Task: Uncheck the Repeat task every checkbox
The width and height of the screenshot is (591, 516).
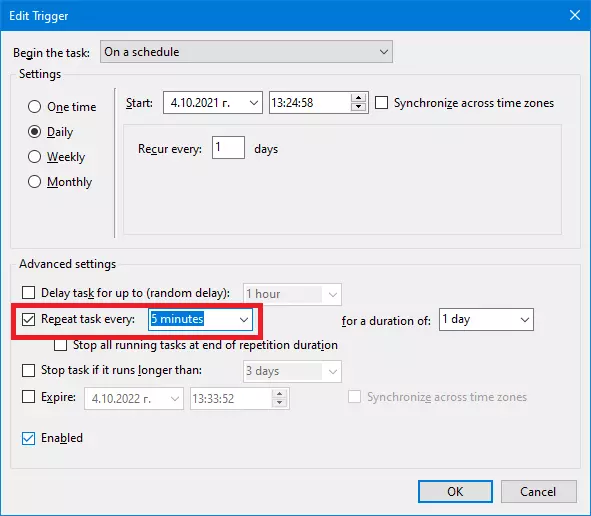Action: [29, 319]
